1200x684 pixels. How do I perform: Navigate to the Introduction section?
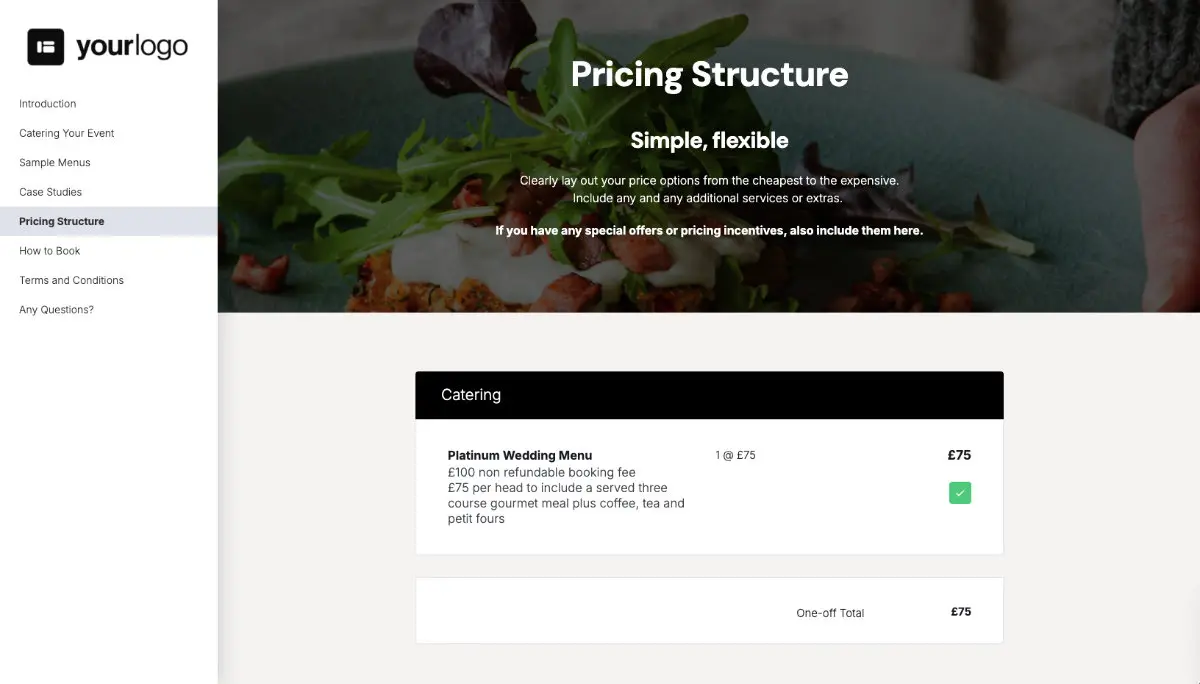47,103
